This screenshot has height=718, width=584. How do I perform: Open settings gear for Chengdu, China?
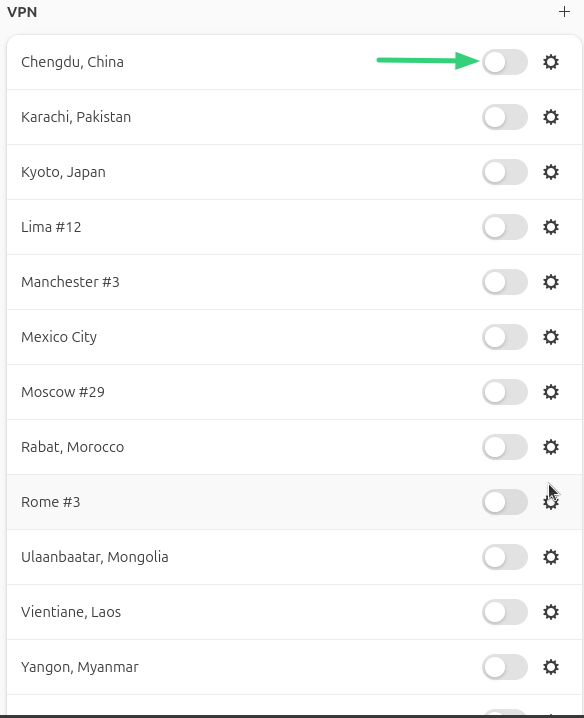click(x=551, y=62)
